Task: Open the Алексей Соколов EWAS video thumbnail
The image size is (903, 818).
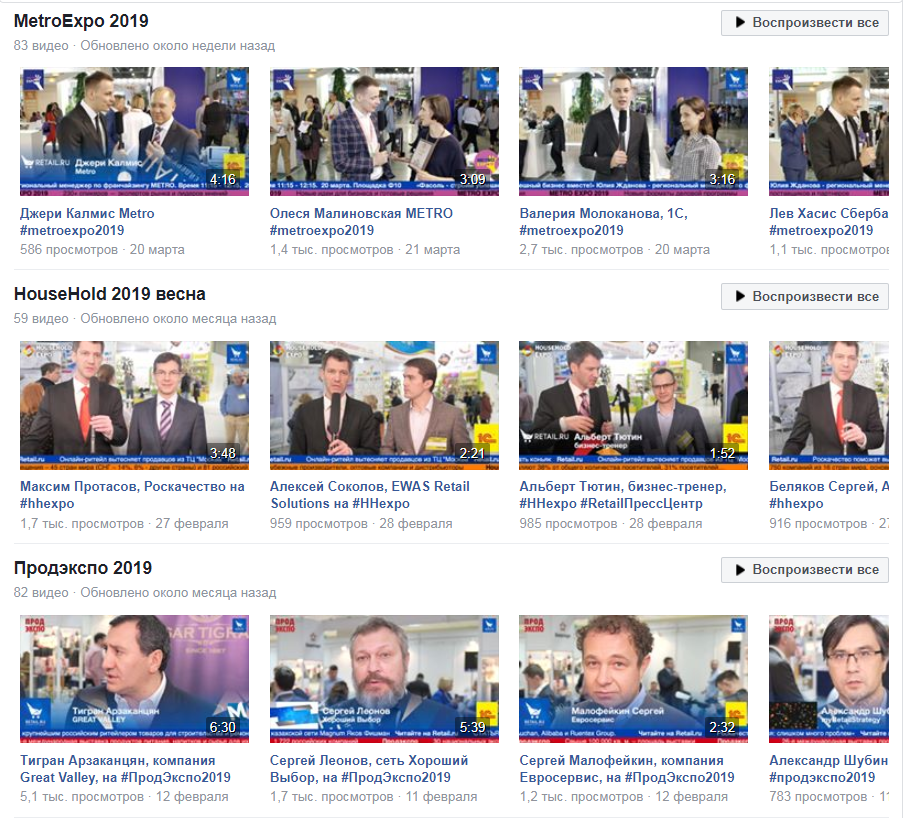Action: pos(384,406)
